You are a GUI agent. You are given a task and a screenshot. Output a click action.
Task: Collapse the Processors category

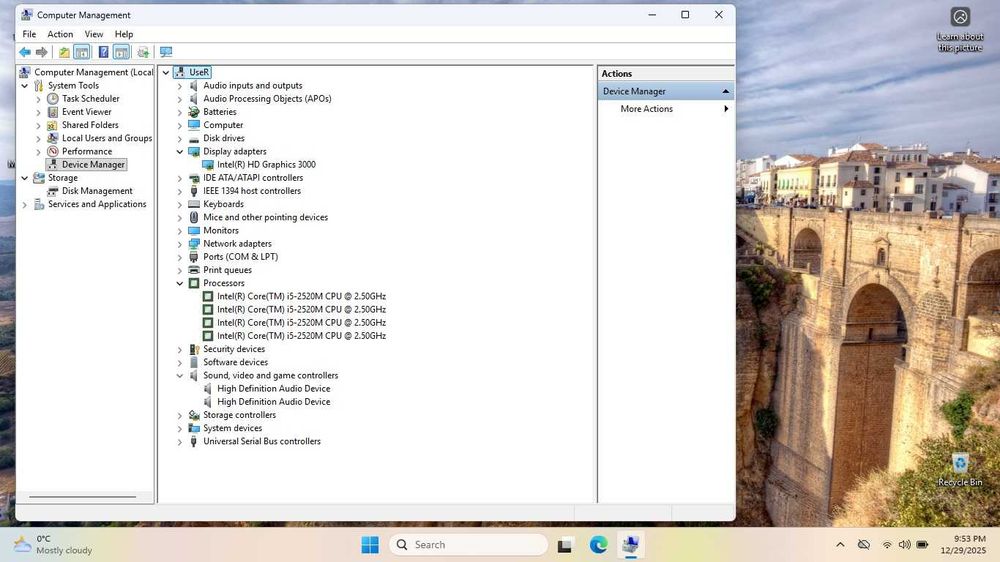180,283
